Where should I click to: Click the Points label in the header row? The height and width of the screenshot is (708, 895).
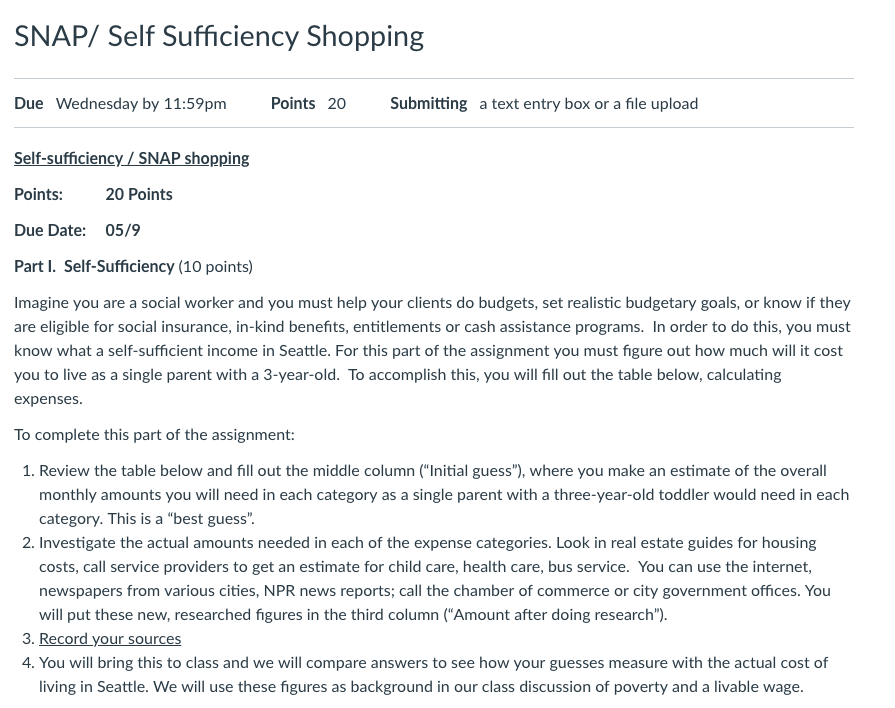(293, 103)
